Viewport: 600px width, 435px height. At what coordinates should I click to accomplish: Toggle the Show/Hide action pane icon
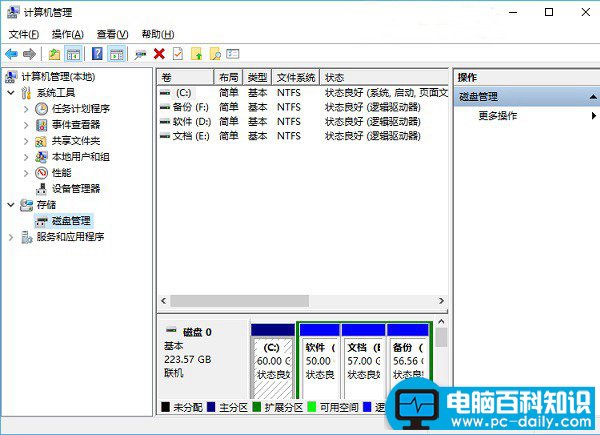click(x=116, y=54)
